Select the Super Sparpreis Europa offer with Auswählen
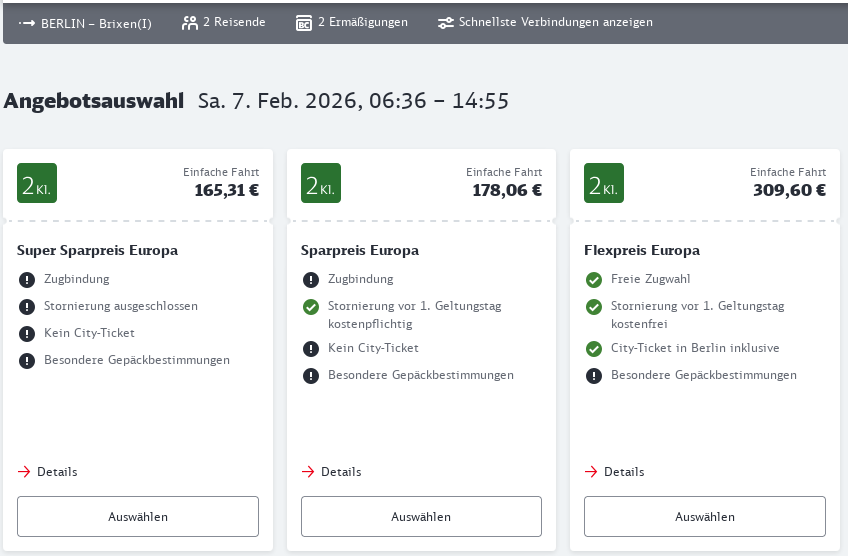848x556 pixels. pyautogui.click(x=138, y=517)
